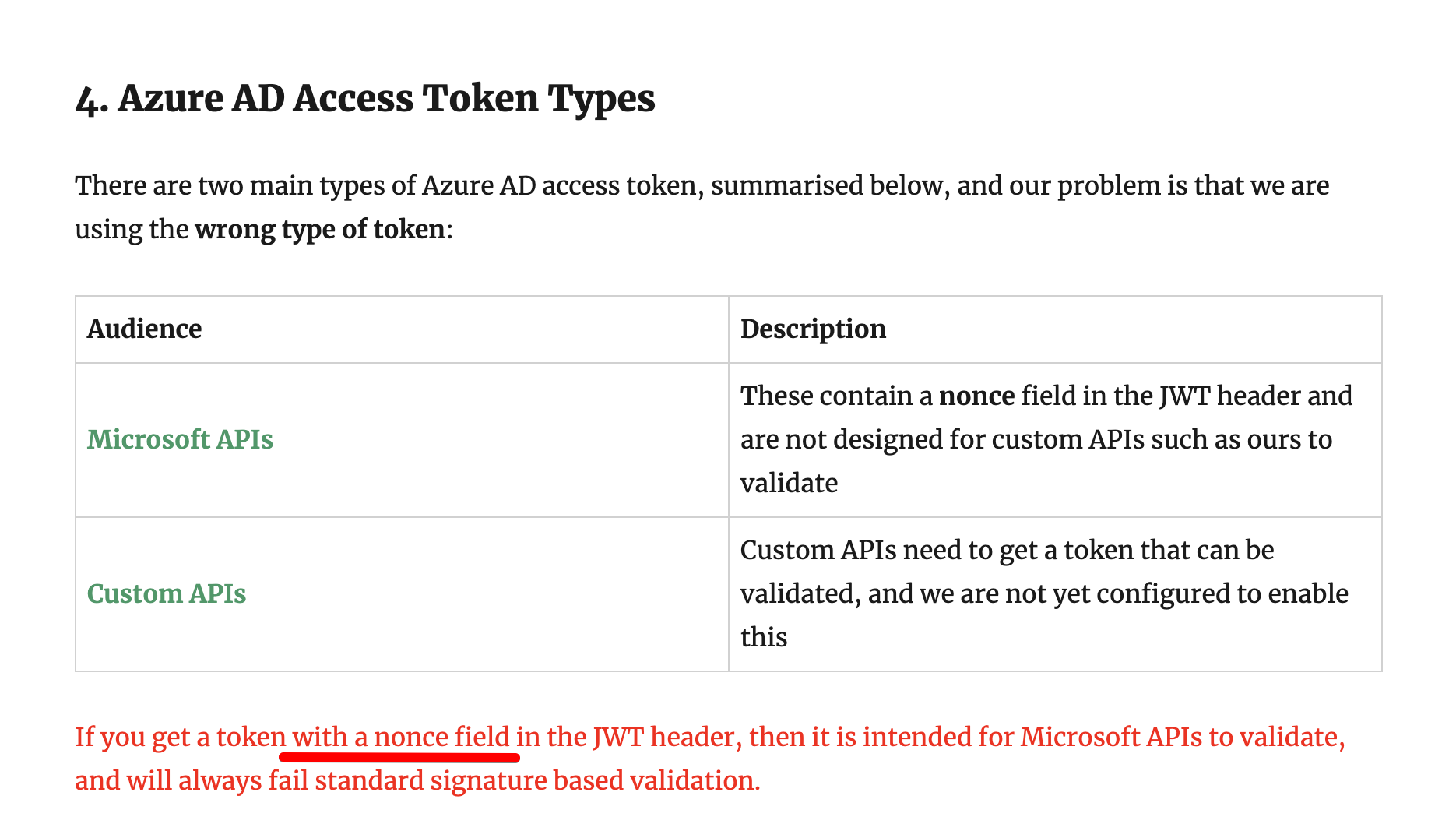Click the bold word nonce in table

976,396
